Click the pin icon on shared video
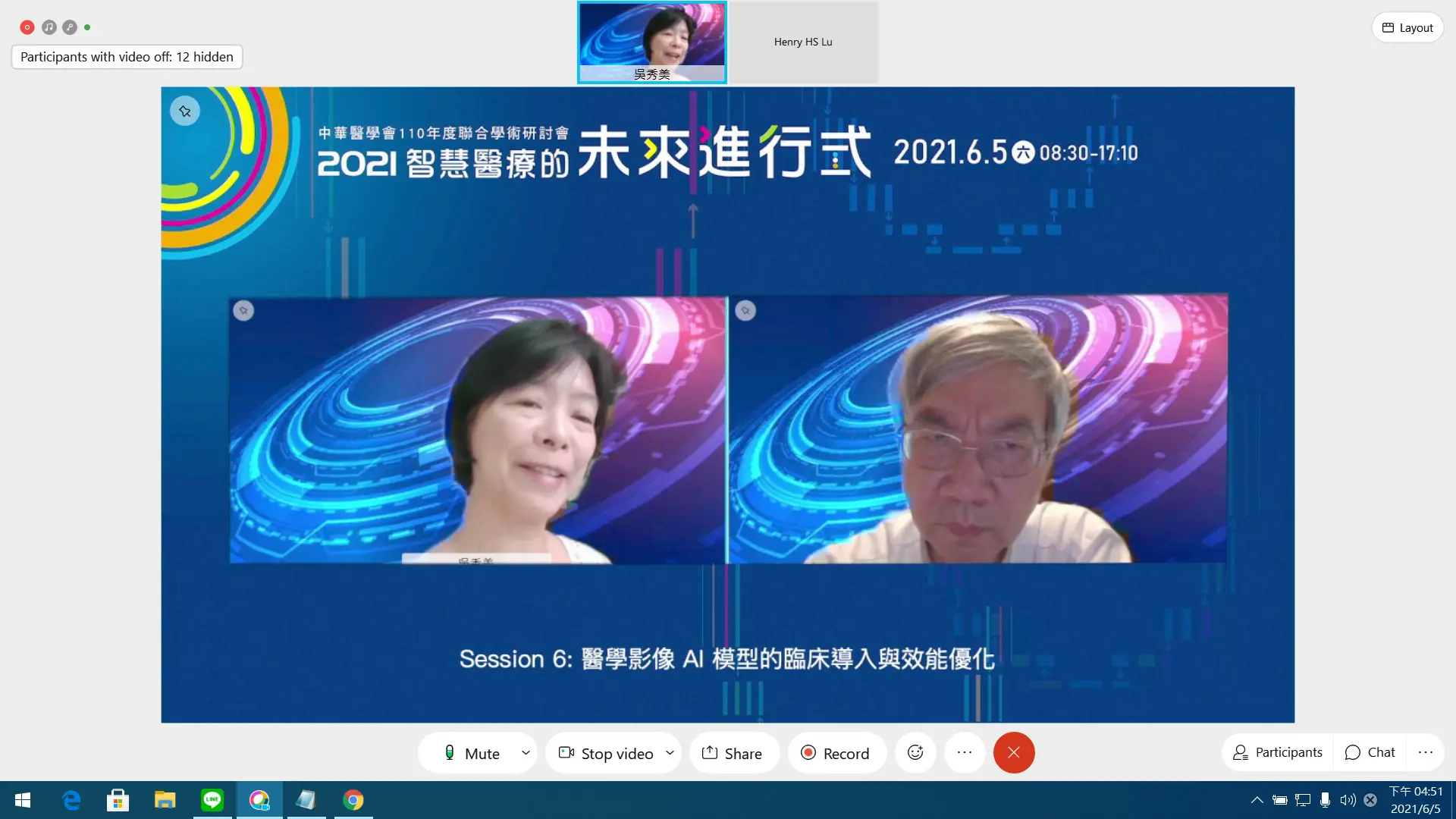 [185, 111]
